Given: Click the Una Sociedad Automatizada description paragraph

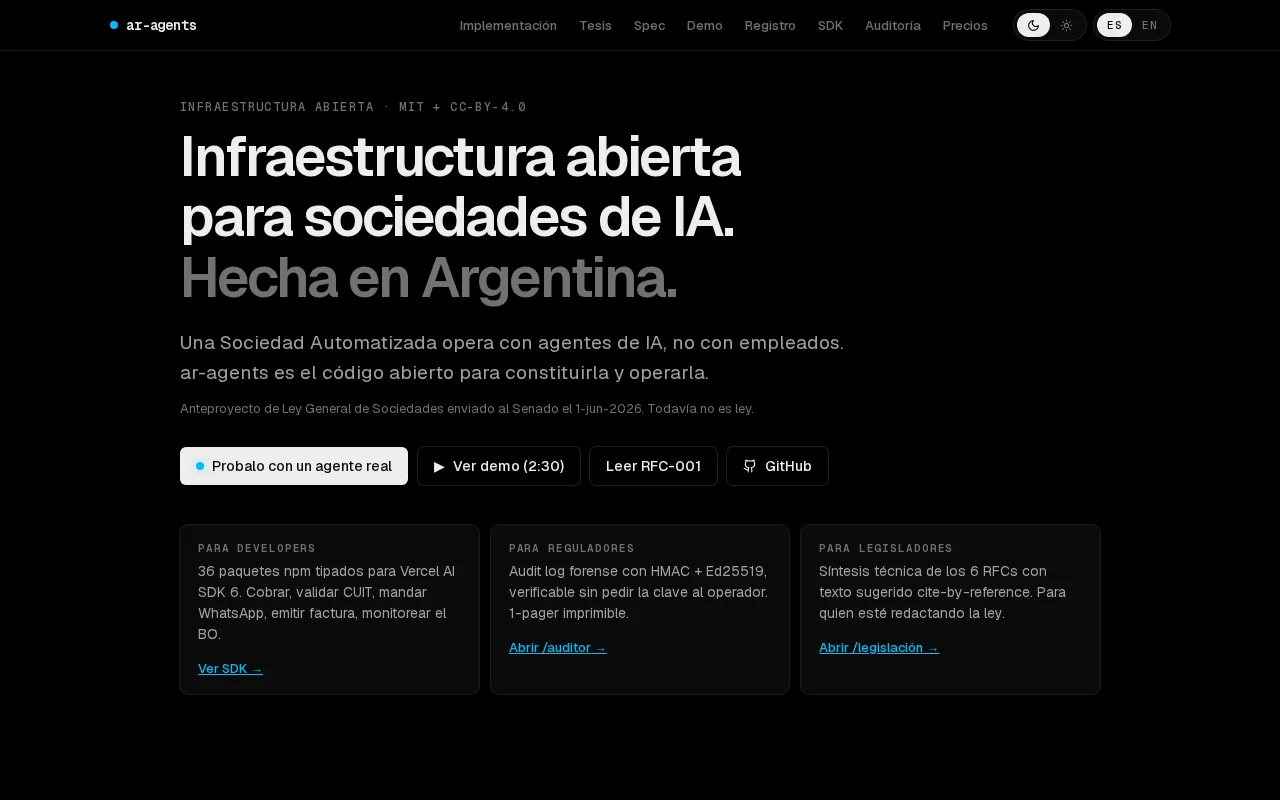Looking at the screenshot, I should (x=512, y=358).
